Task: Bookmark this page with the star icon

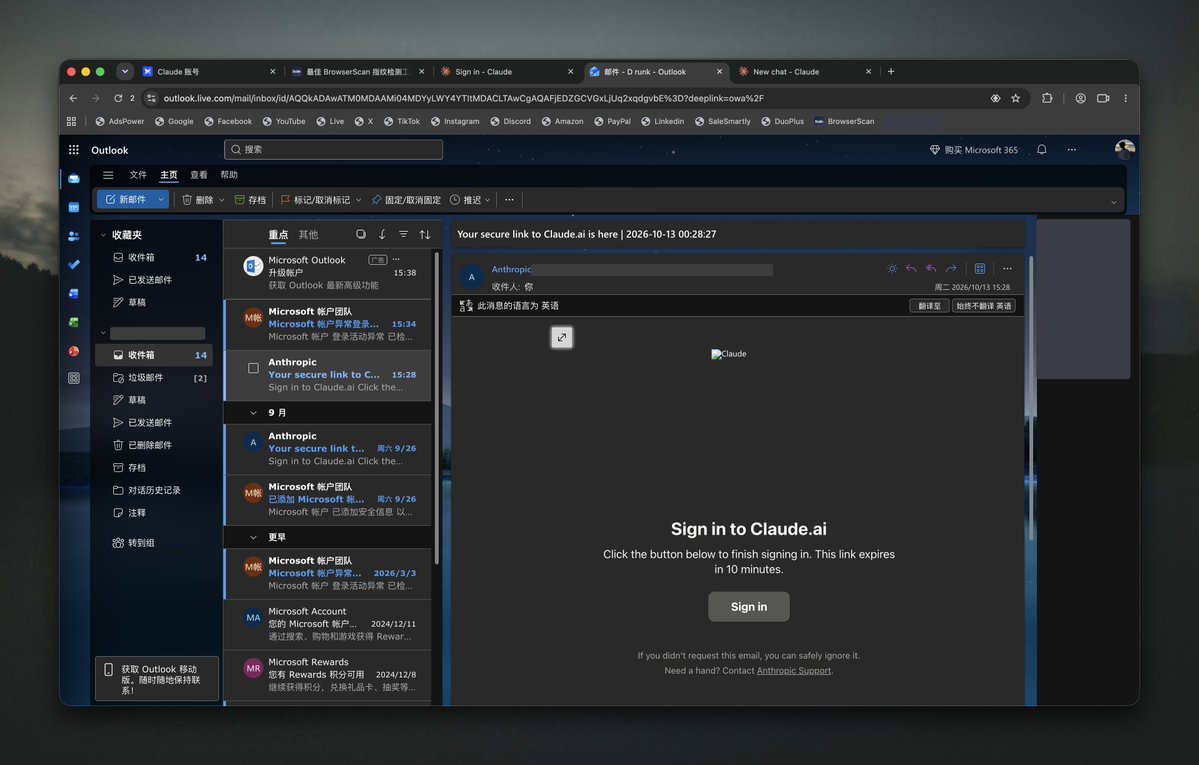Action: tap(1015, 98)
